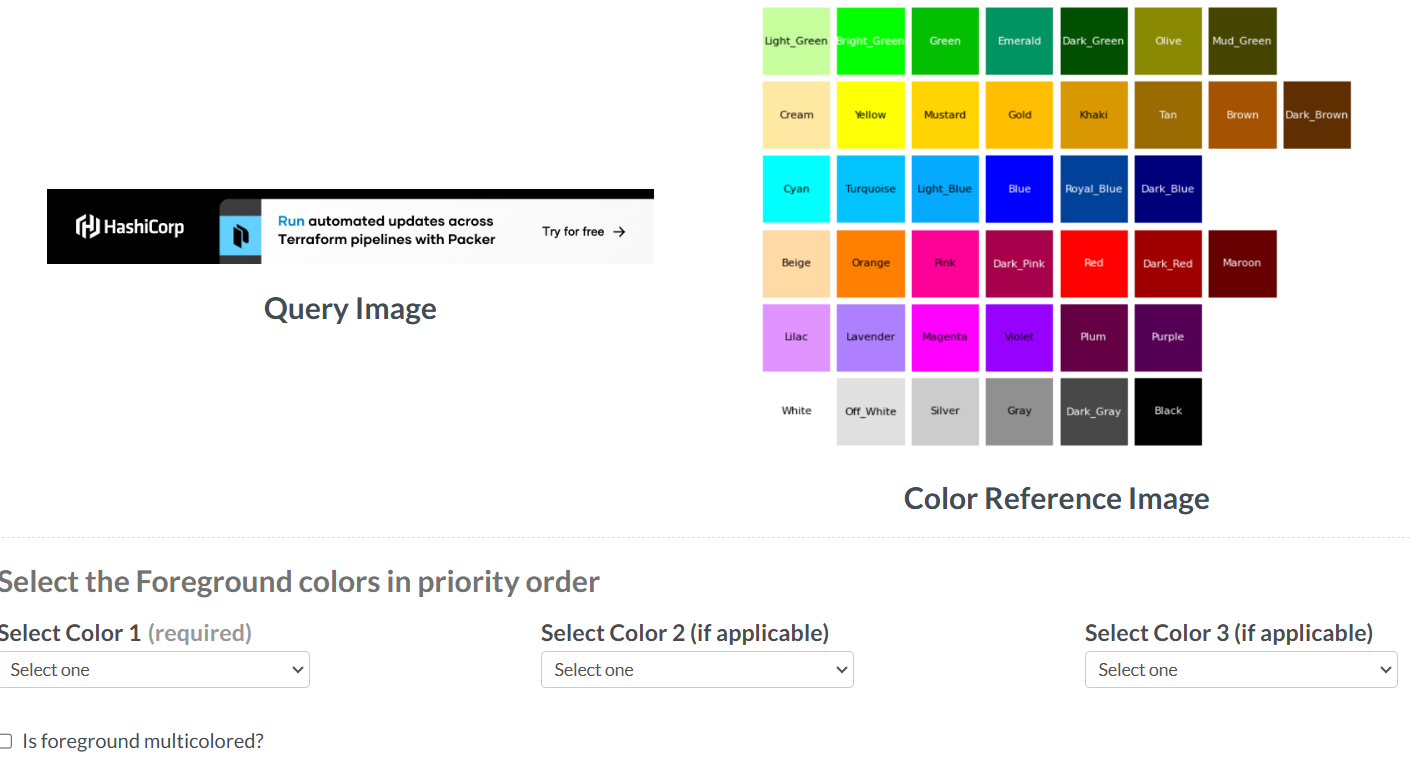This screenshot has height=760, width=1422.
Task: Click the Royal_Blue color swatch
Action: (x=1094, y=189)
